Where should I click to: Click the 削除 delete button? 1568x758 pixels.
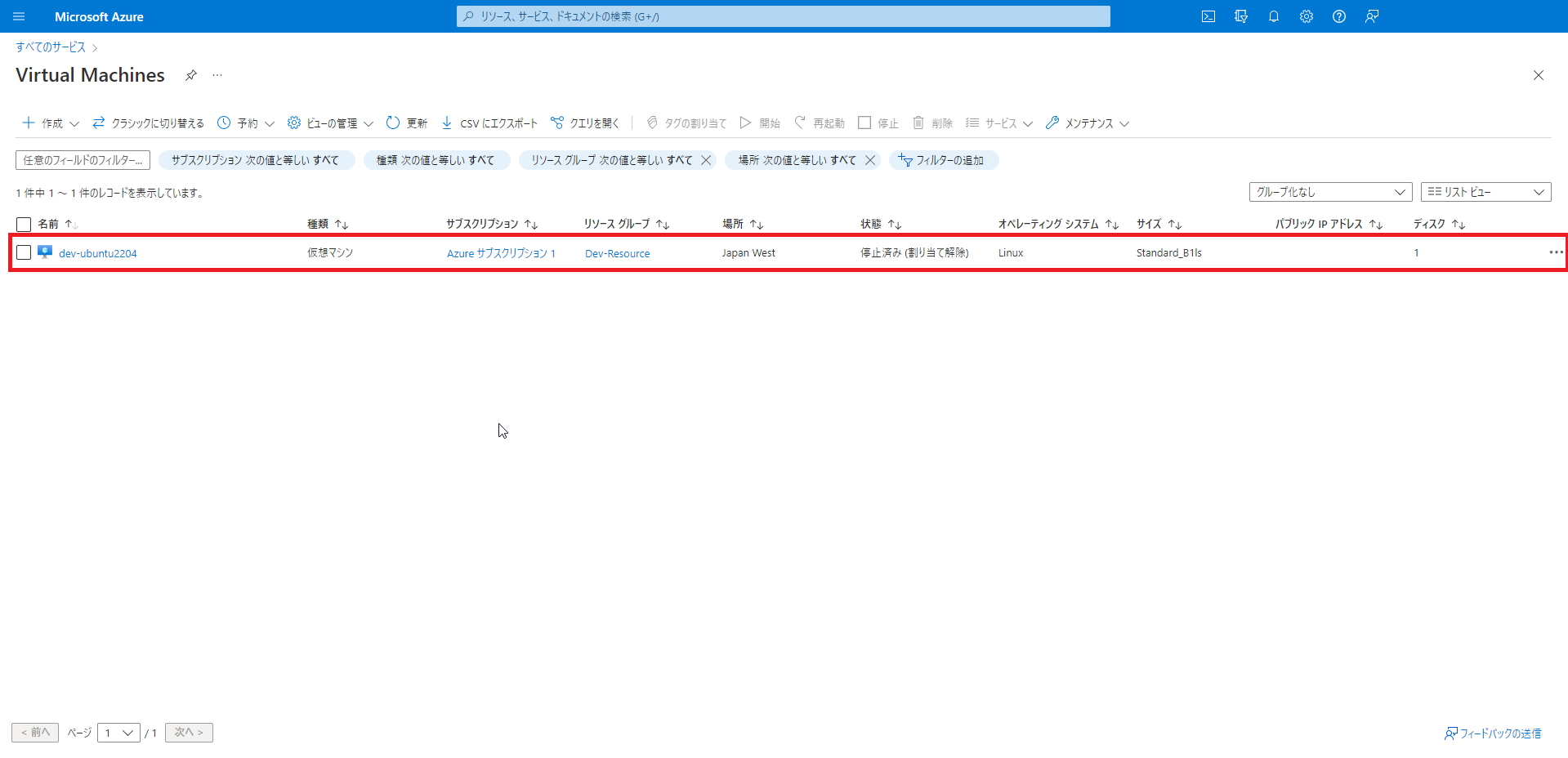[932, 123]
